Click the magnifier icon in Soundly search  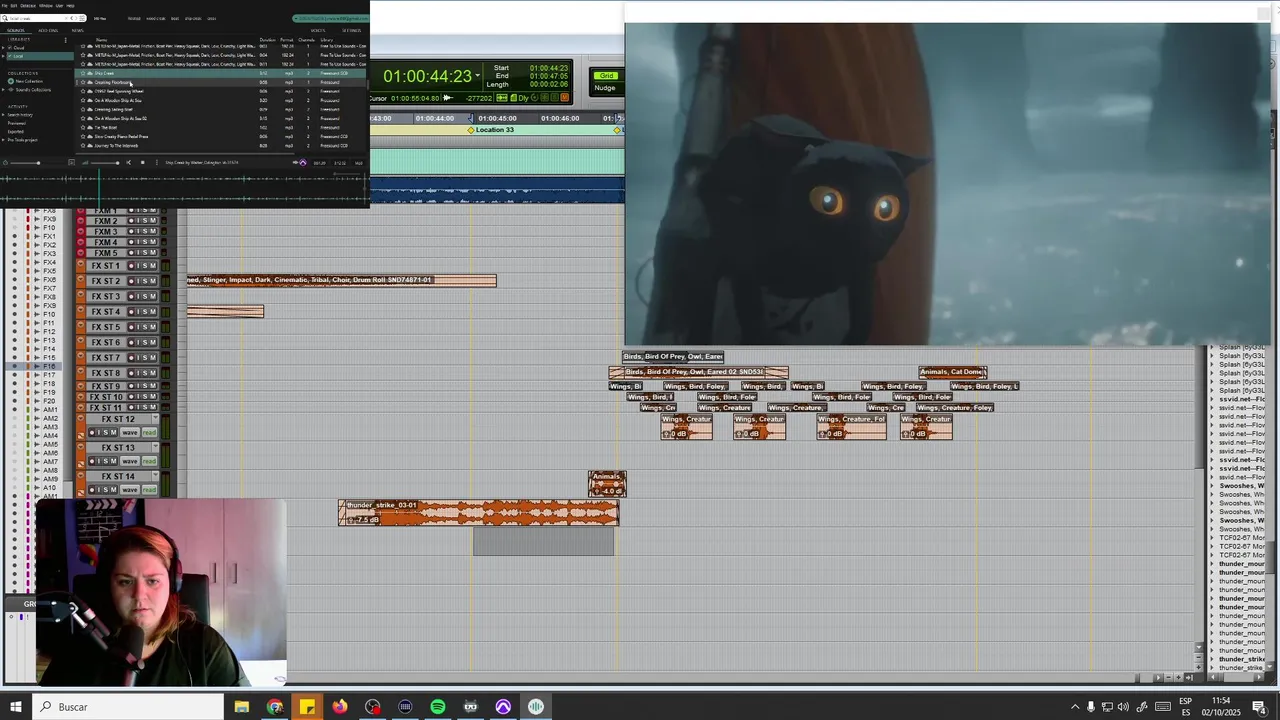(4, 18)
